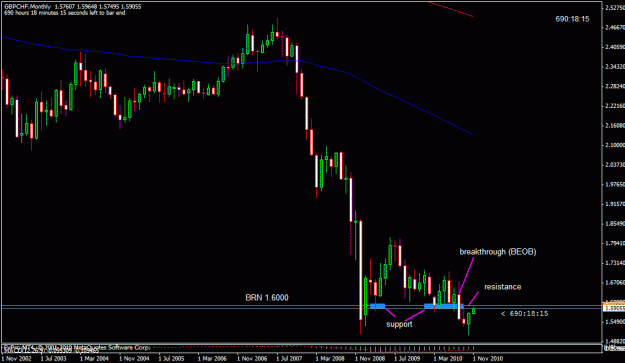Select the right blue support rectangle
Screen dimensions: 625x363
coord(444,306)
